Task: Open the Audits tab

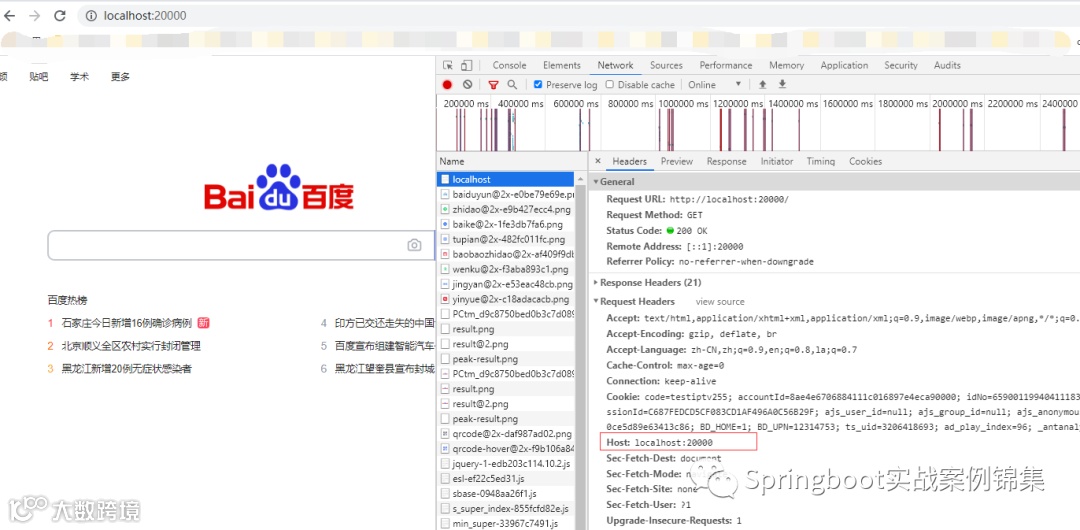Action: (x=947, y=65)
